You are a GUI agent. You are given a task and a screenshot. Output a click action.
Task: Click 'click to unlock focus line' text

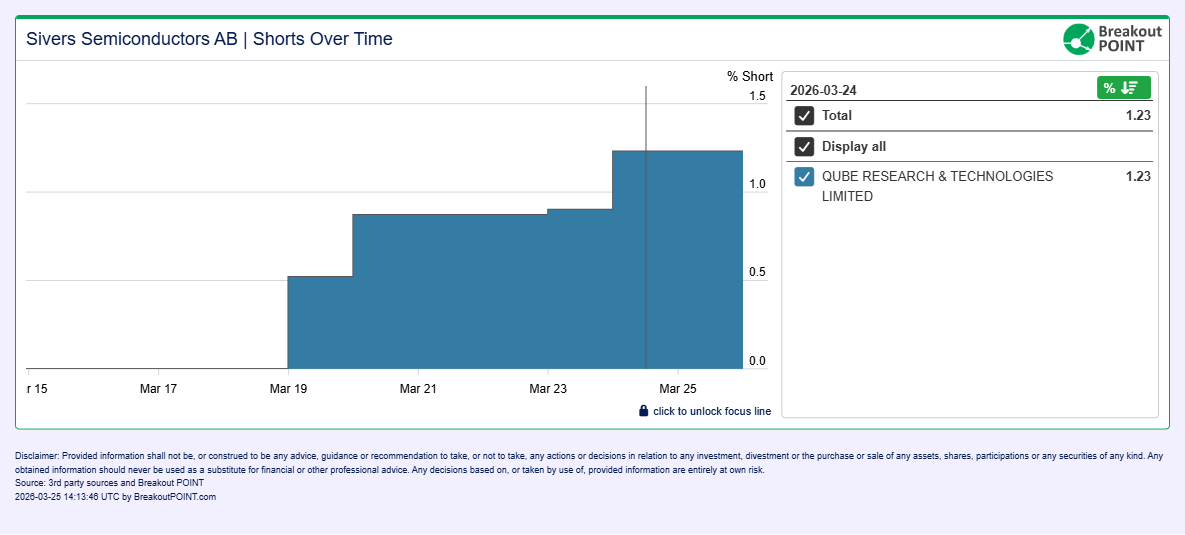tap(712, 411)
